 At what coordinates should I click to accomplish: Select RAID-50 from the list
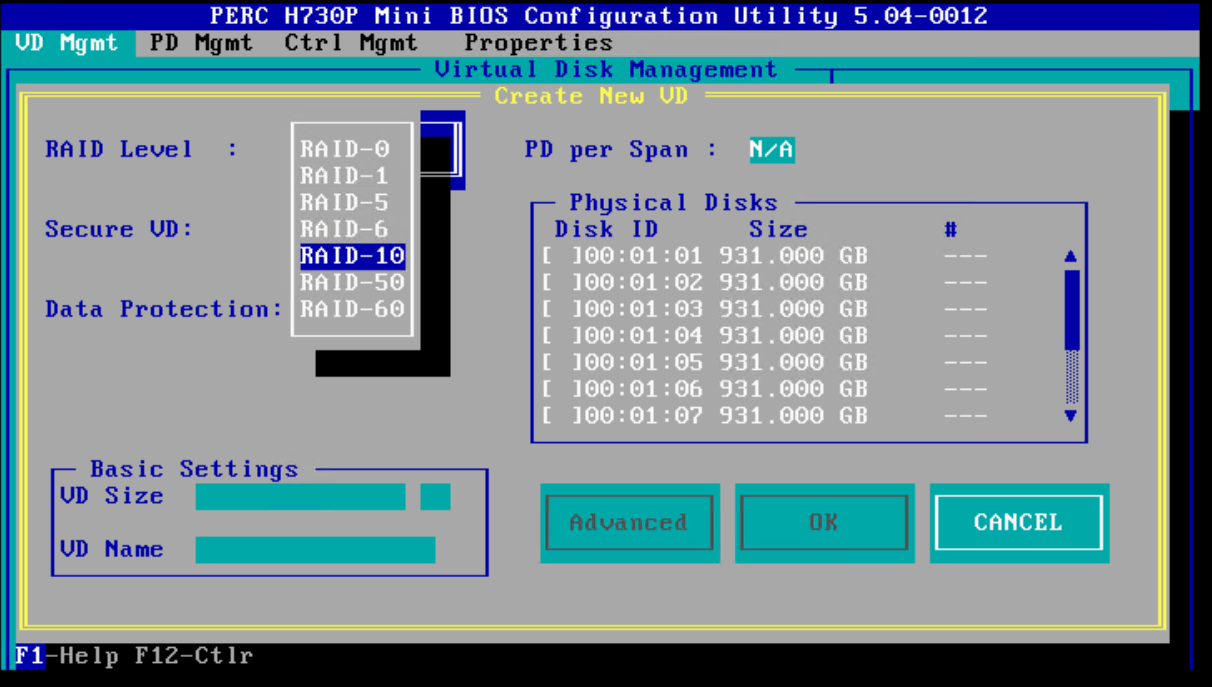click(352, 283)
